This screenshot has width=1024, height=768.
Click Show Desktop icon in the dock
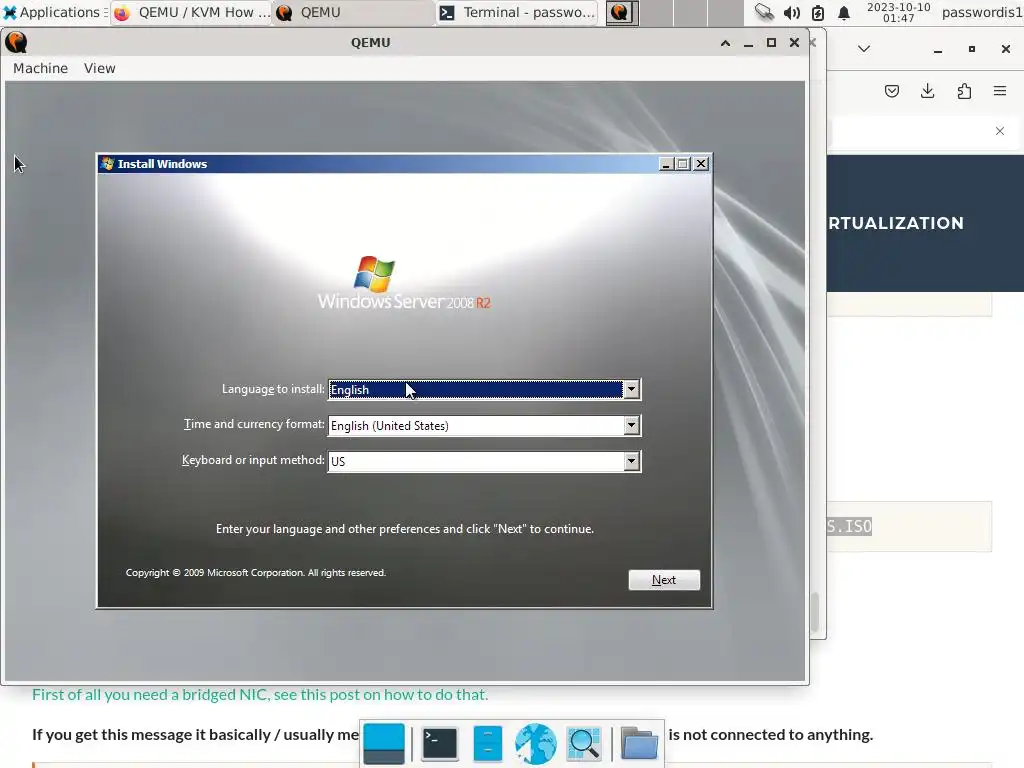coord(384,744)
